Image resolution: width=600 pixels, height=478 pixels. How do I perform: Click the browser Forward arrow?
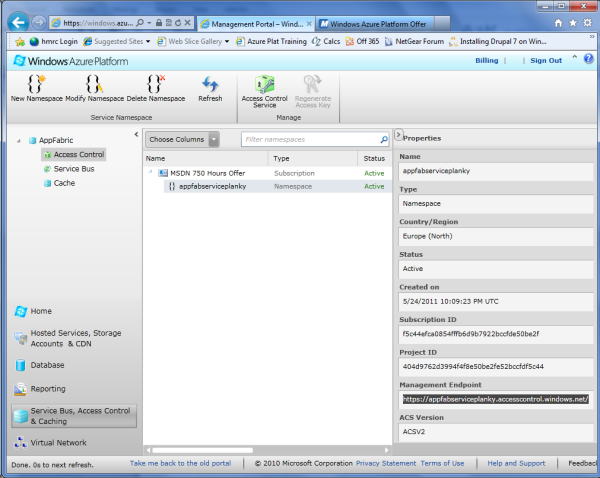[38, 23]
